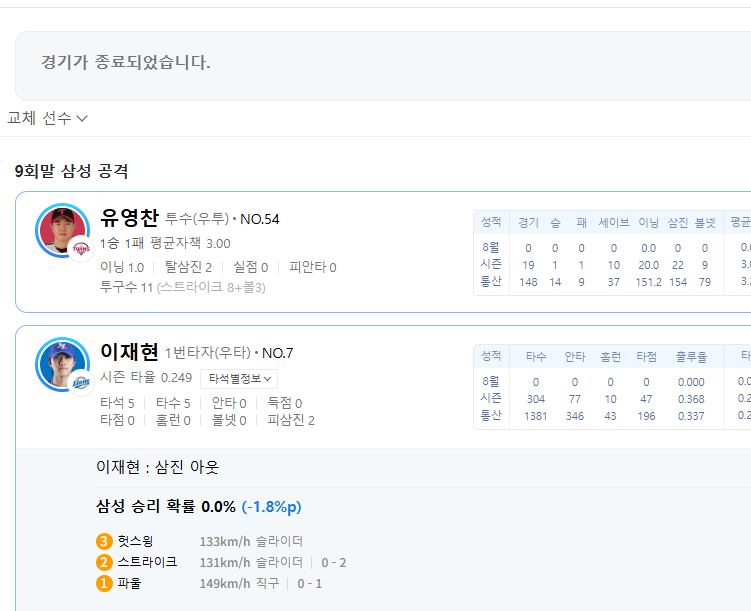751x611 pixels.
Task: Click the 경기가 종료되었습니다 banner
Action: [126, 63]
